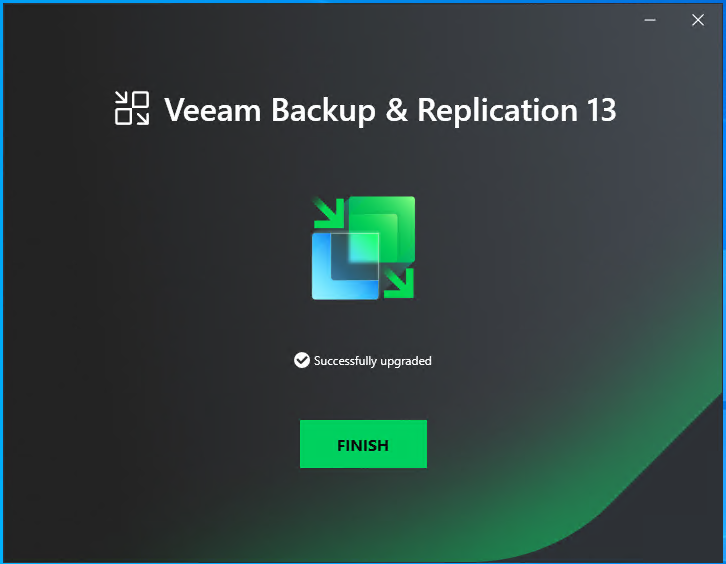This screenshot has height=564, width=726.
Task: Click the upper-left arrow of white header logo
Action: point(122,98)
